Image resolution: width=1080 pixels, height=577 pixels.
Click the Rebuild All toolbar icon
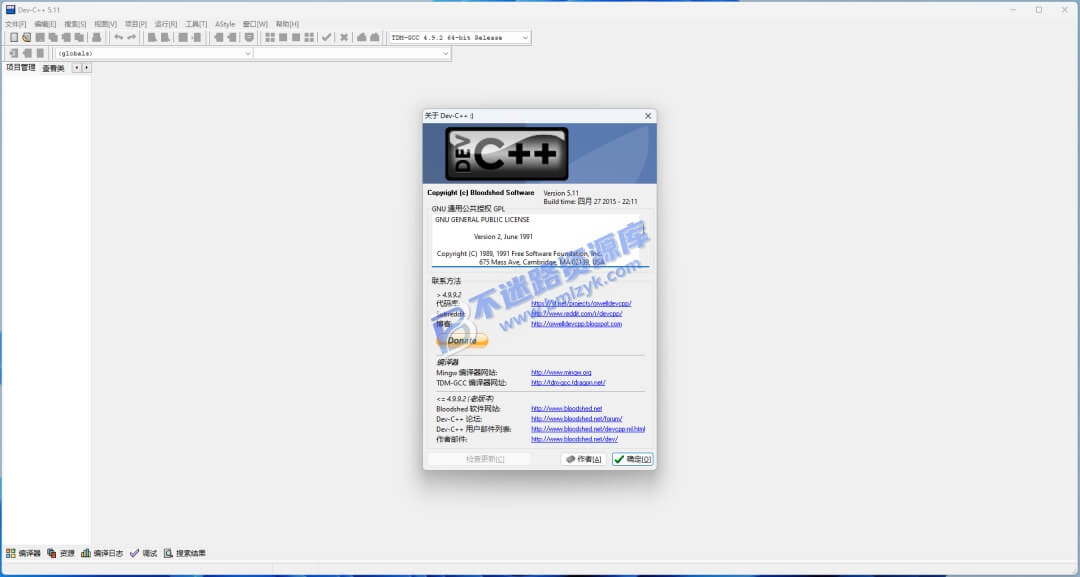pyautogui.click(x=309, y=37)
